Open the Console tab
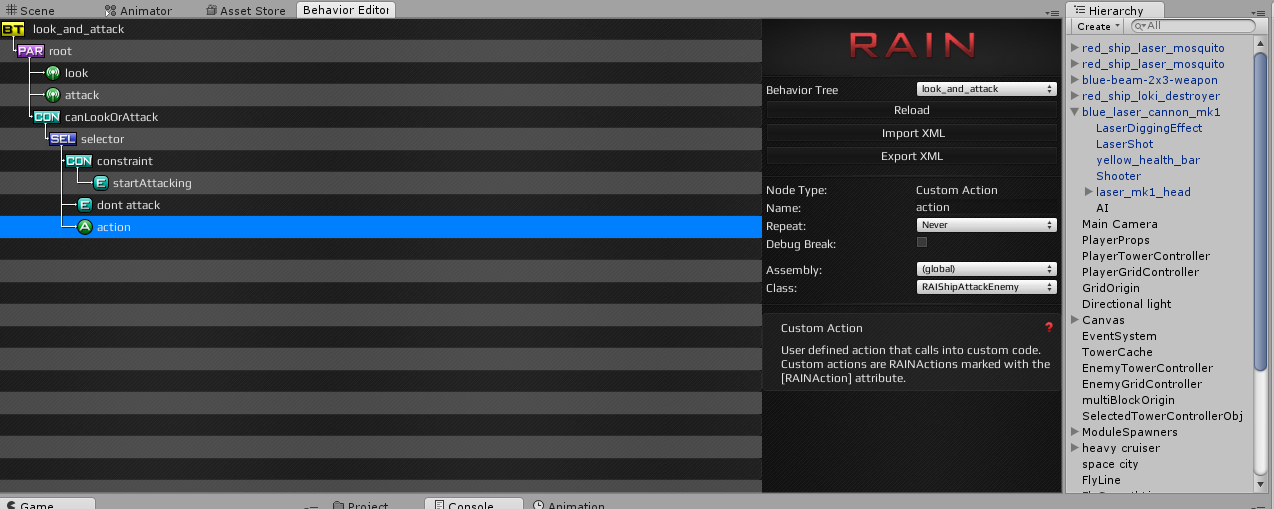This screenshot has width=1274, height=509. [x=472, y=504]
